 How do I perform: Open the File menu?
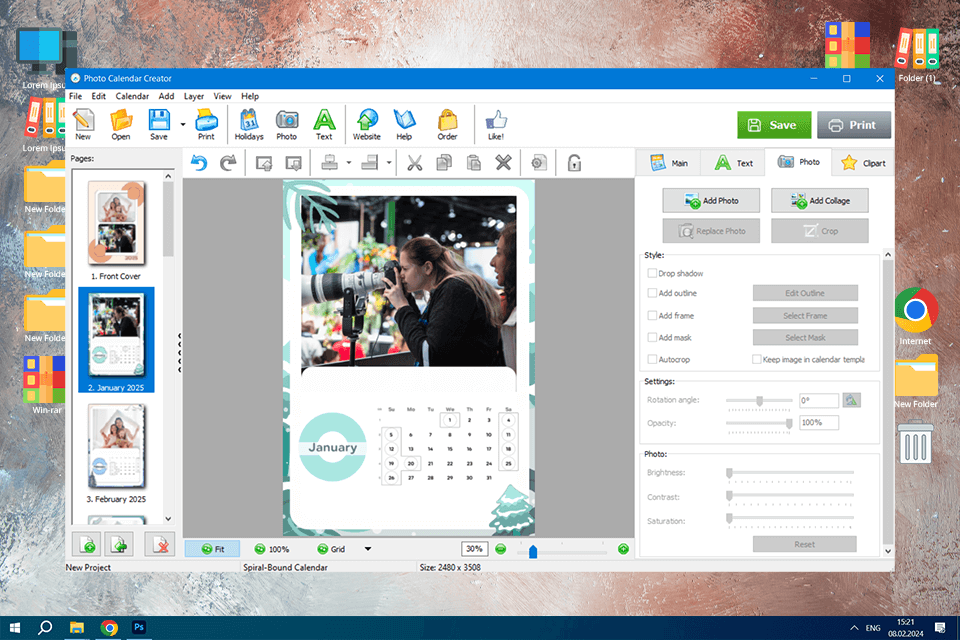point(75,96)
